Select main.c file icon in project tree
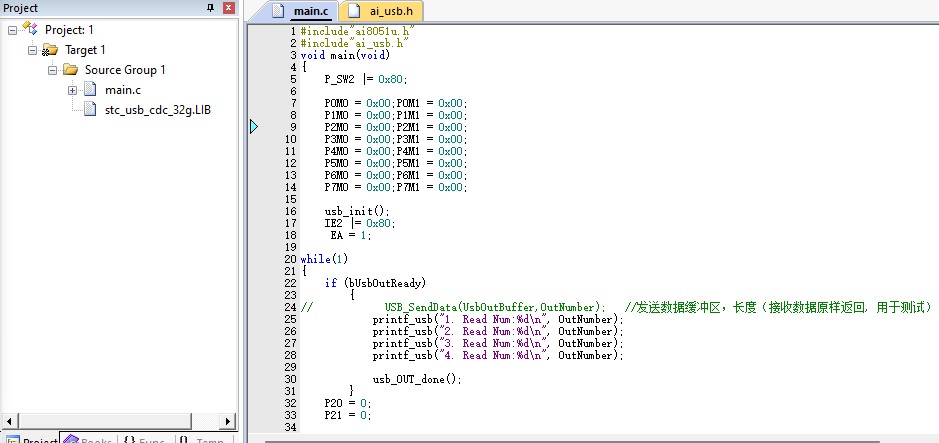Screen dimensions: 939x443 coord(90,90)
